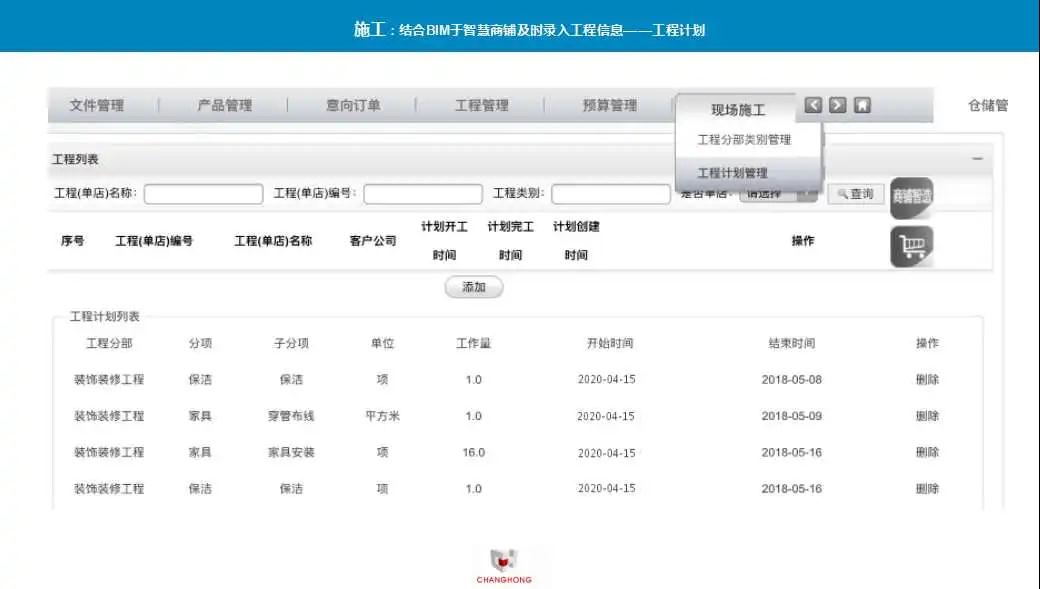Select the 工程计划管理 menu entry
The height and width of the screenshot is (589, 1040).
(x=733, y=172)
